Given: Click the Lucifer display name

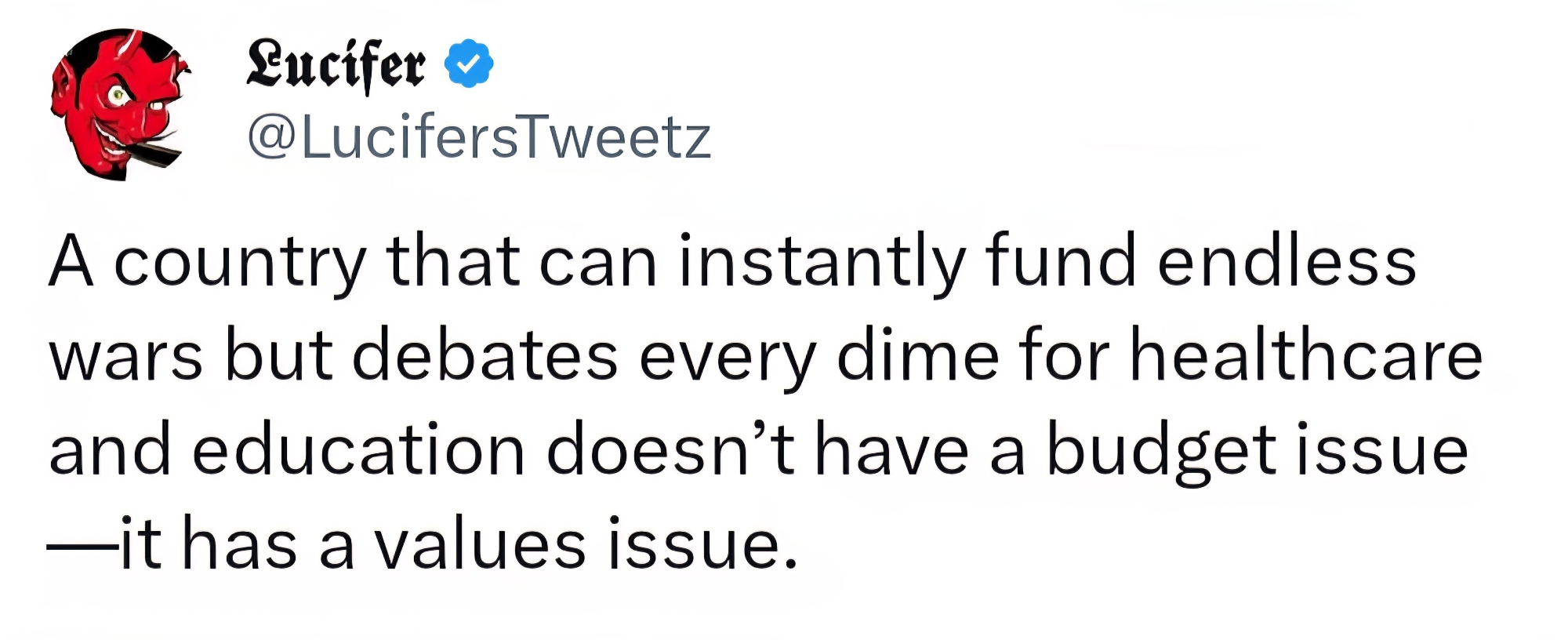Looking at the screenshot, I should (336, 64).
